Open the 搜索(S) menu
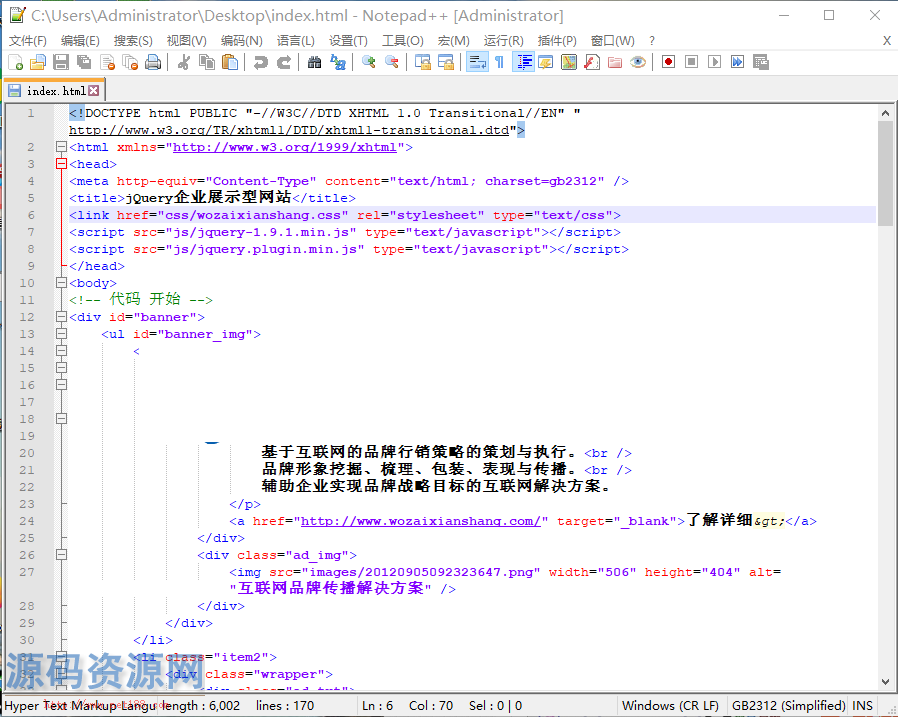This screenshot has height=717, width=898. 133,41
